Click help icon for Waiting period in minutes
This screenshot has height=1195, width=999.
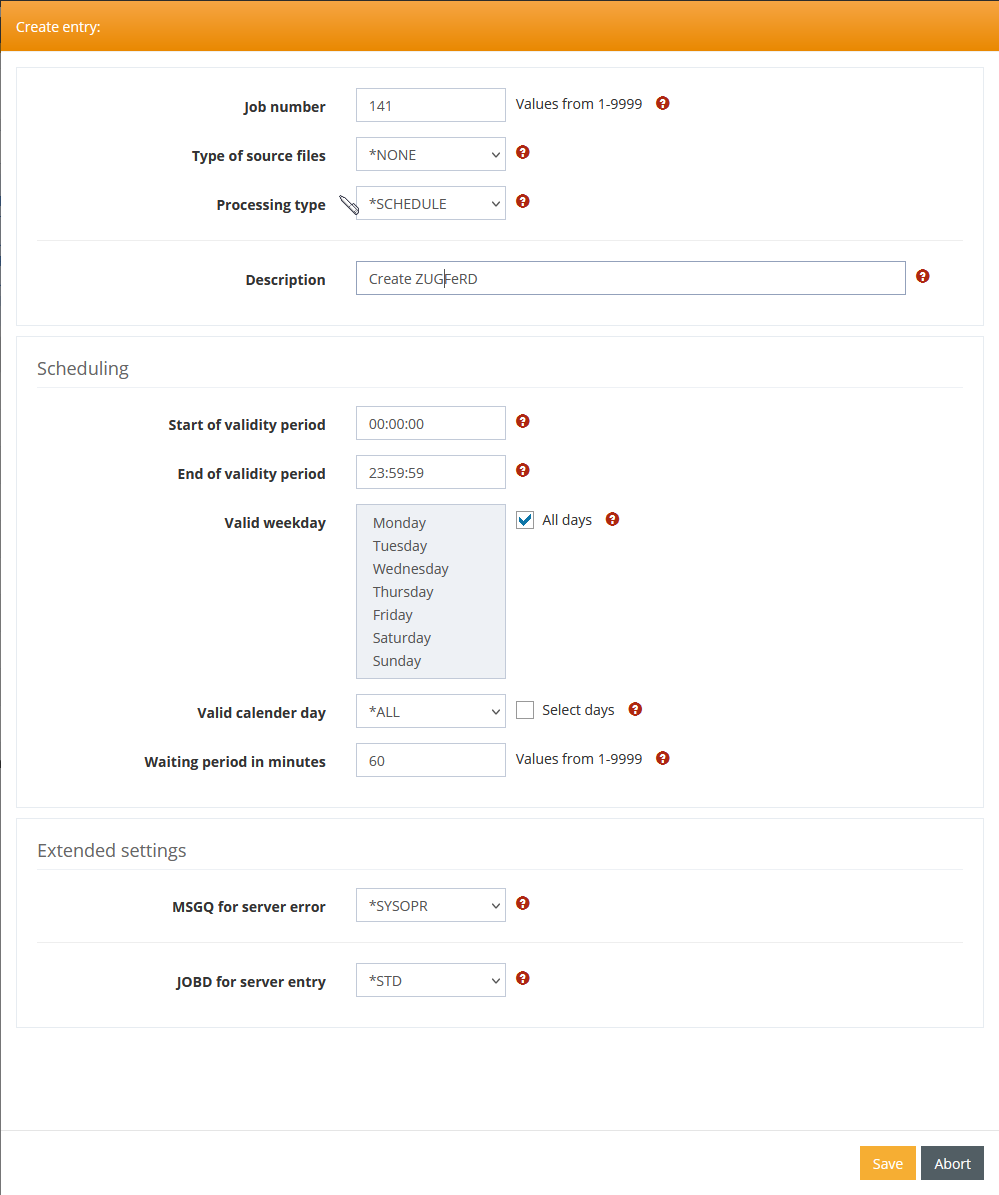point(662,759)
